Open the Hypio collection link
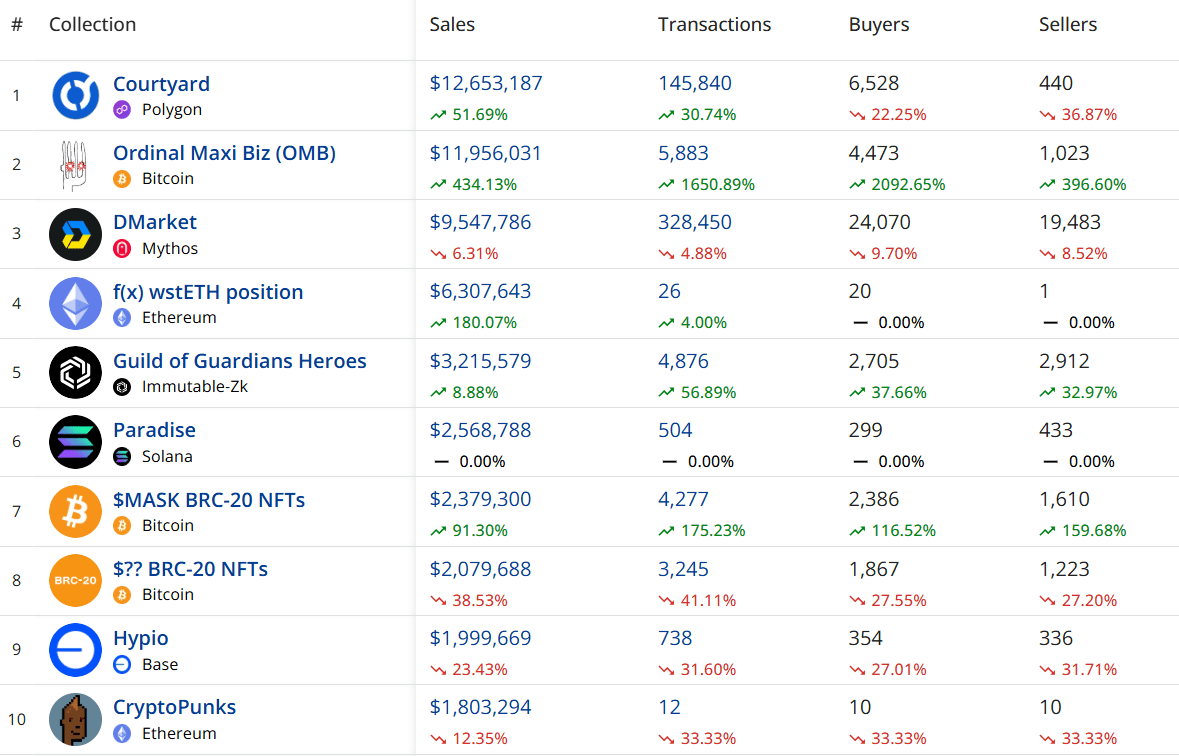This screenshot has width=1179, height=756. click(x=141, y=639)
